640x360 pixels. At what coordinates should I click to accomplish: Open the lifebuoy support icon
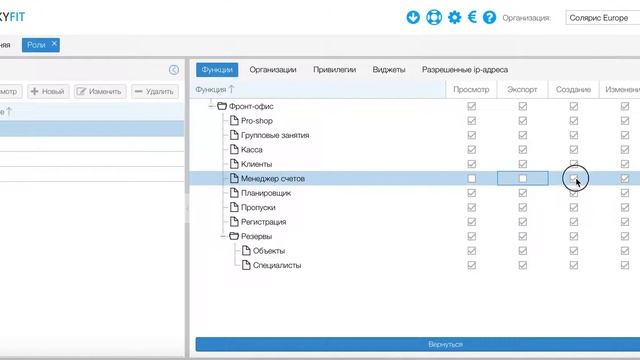[434, 18]
